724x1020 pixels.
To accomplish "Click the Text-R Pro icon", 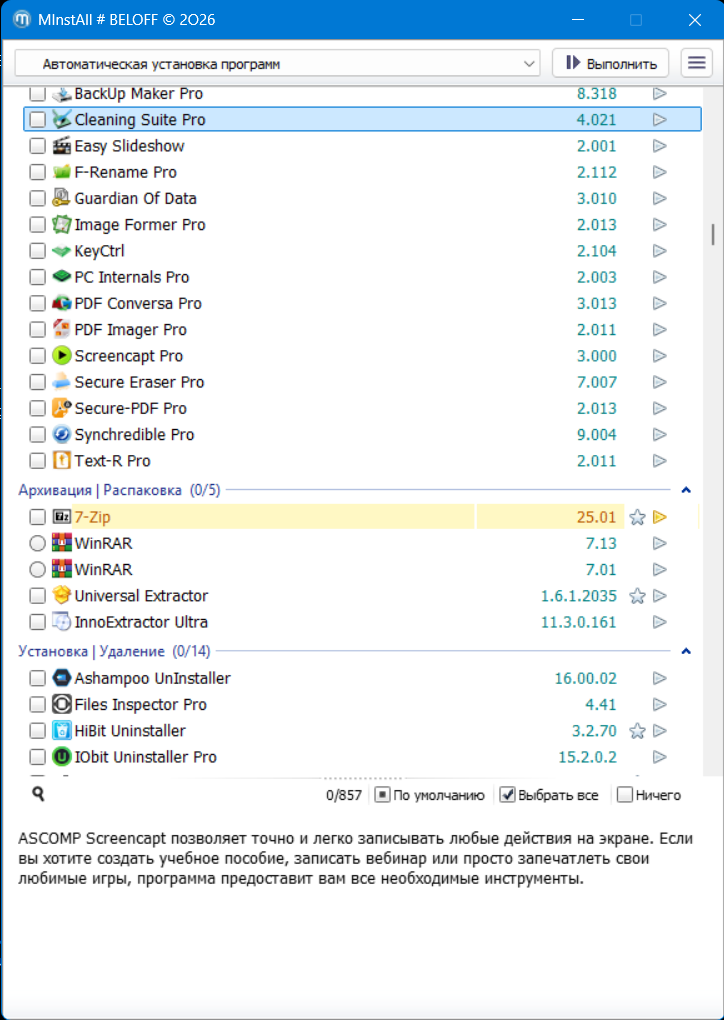I will pos(61,461).
